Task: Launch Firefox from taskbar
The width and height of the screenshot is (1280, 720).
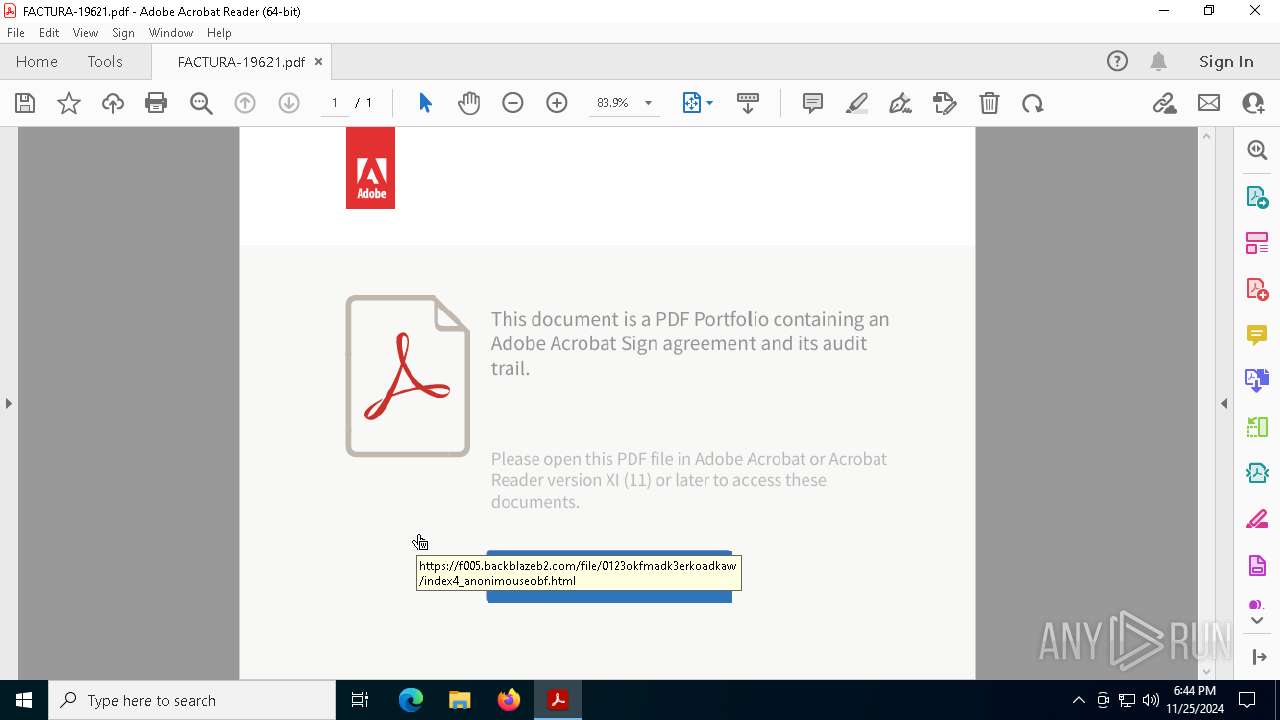Action: (x=509, y=700)
